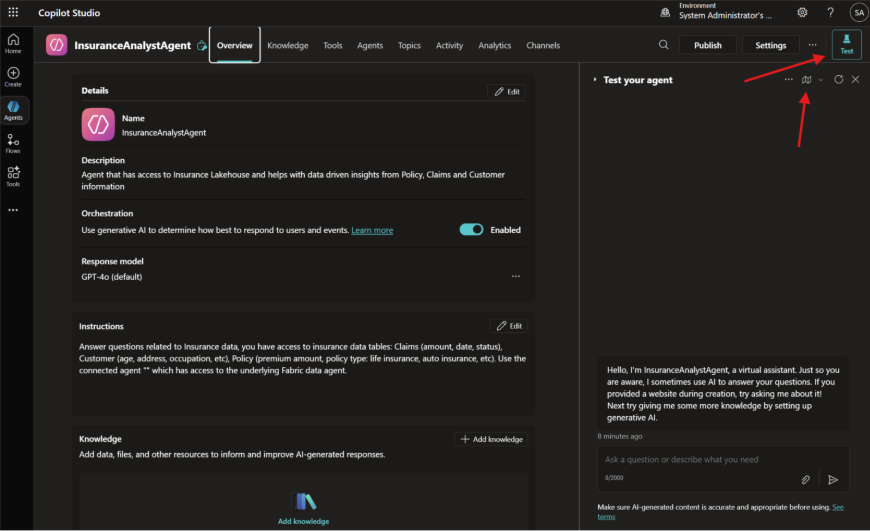This screenshot has height=531, width=870.
Task: Open the environment picker icon
Action: click(665, 12)
